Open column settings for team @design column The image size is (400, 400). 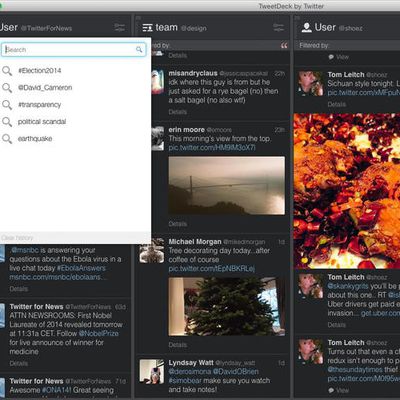tap(278, 27)
